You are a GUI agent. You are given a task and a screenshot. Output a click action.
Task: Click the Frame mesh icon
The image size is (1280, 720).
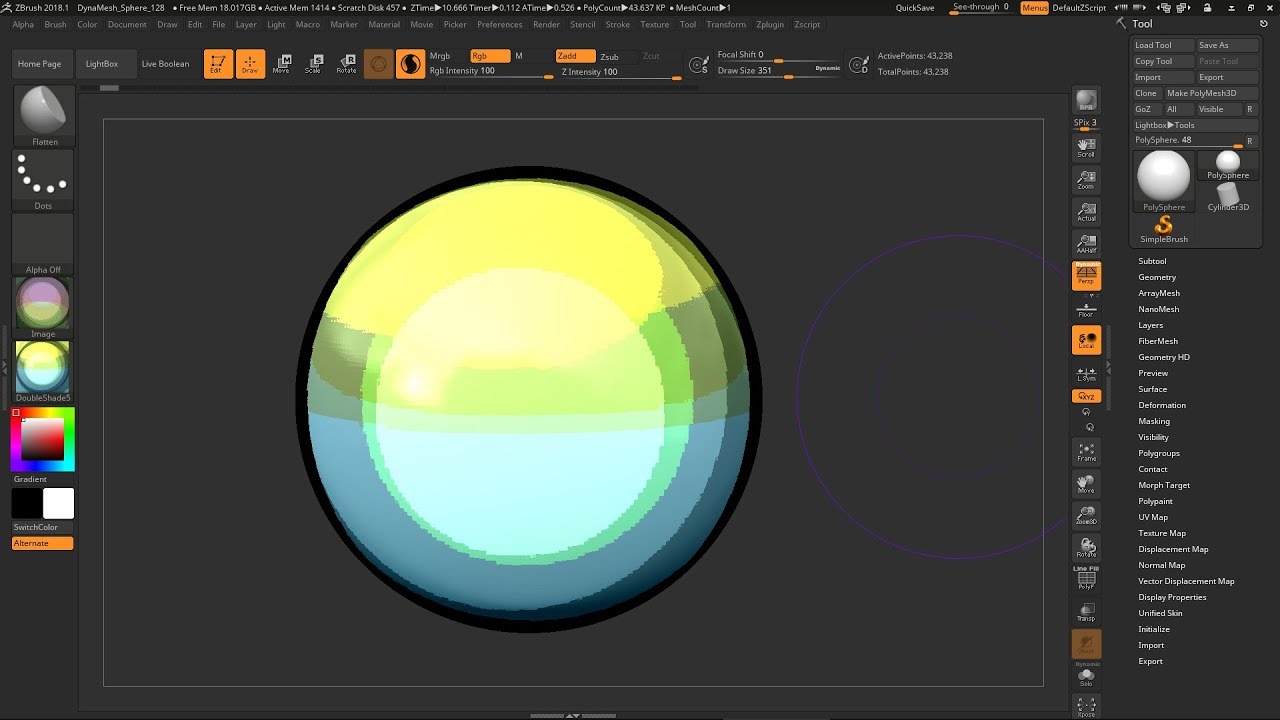coord(1086,452)
